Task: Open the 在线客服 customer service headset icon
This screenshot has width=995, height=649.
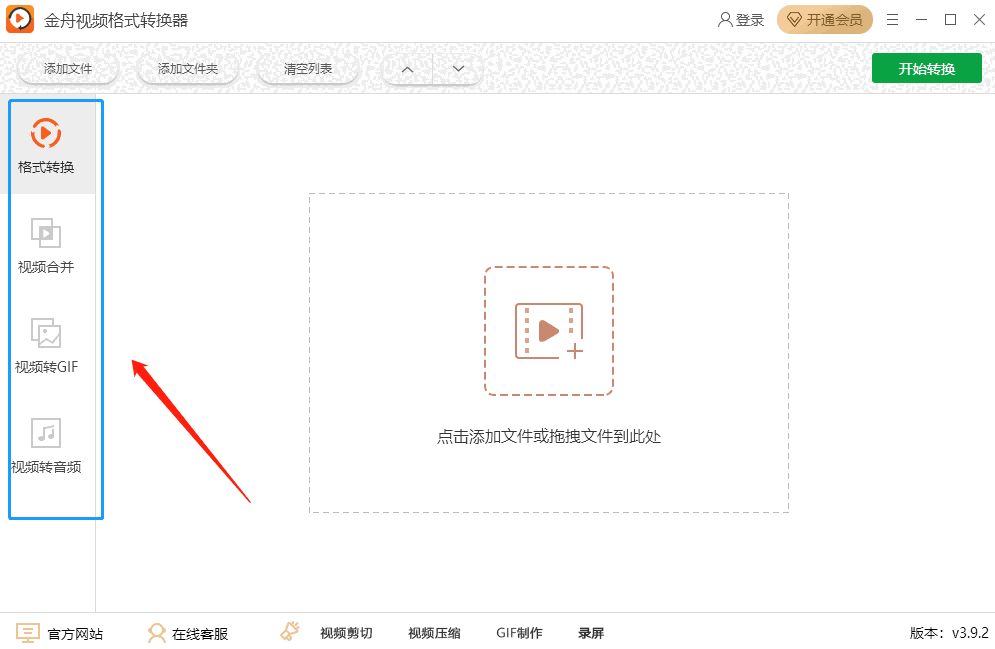Action: pos(157,632)
